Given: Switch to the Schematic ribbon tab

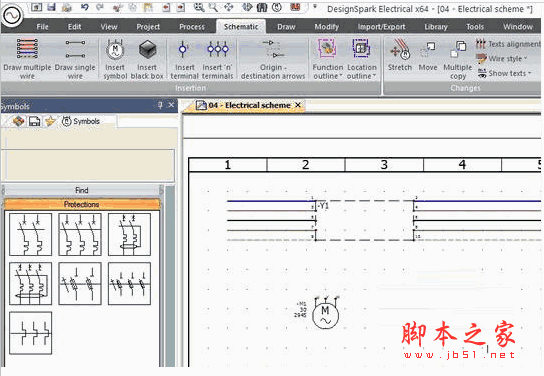Looking at the screenshot, I should [241, 27].
